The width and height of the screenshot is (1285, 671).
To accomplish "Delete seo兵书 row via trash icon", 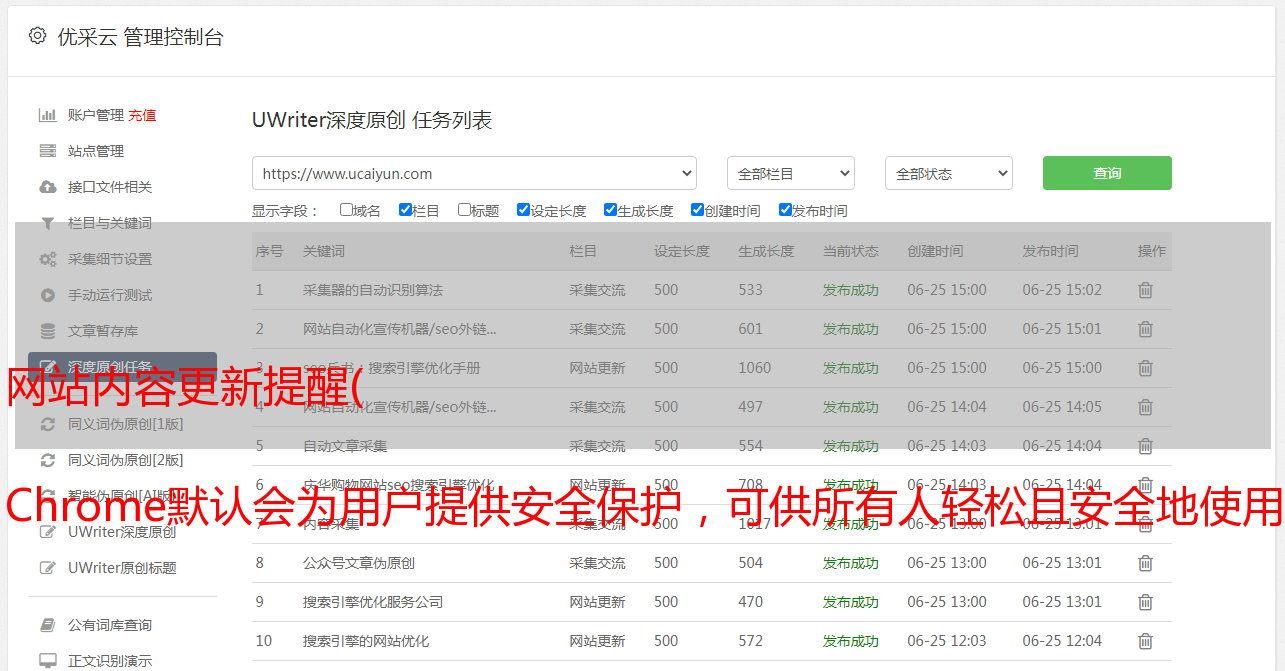I will pos(1145,368).
